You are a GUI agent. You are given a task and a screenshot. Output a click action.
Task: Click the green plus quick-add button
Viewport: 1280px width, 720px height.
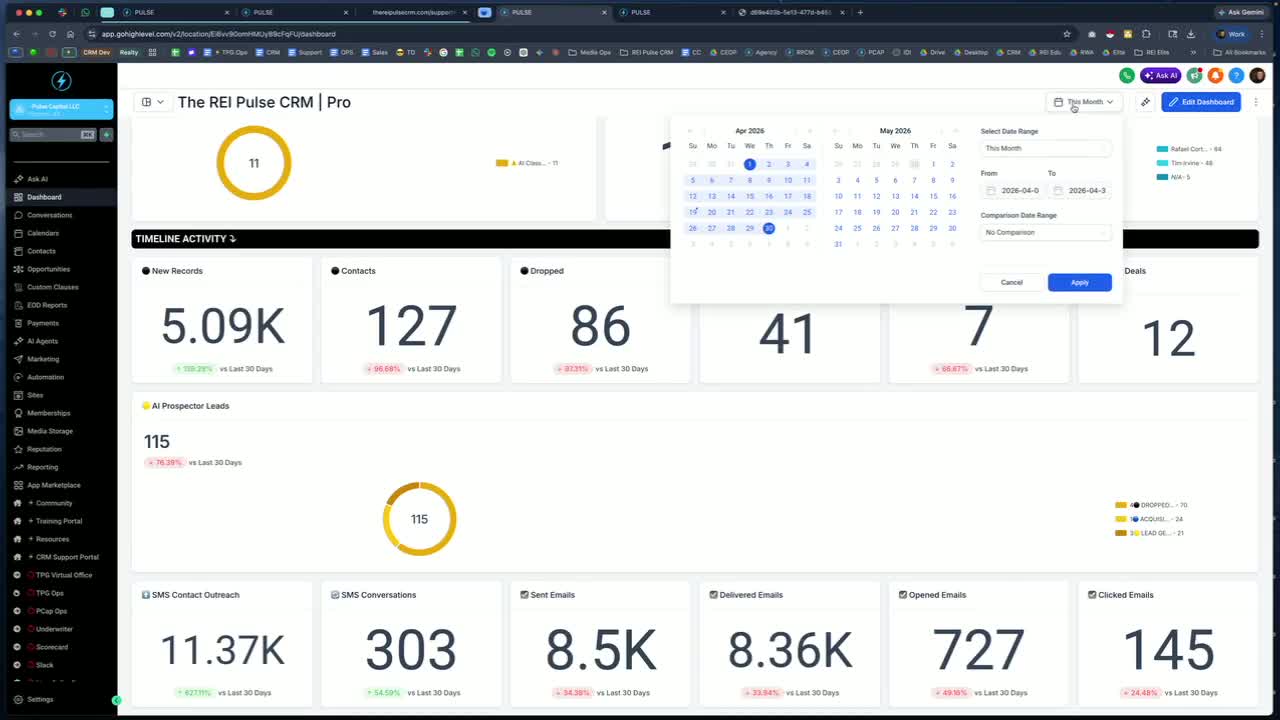(x=106, y=134)
